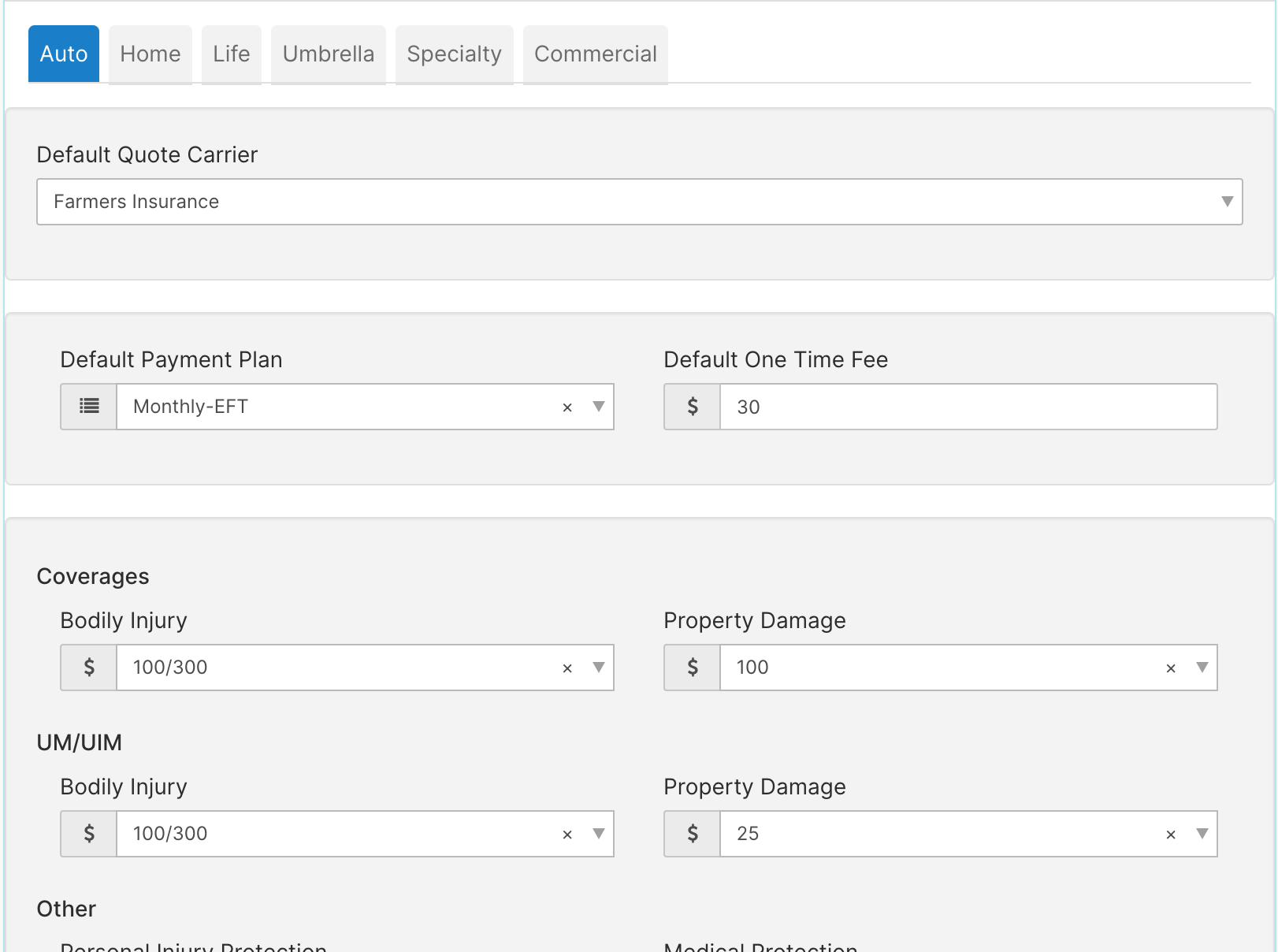Open the Default Quote Carrier dropdown
This screenshot has height=952, width=1278.
[1227, 202]
